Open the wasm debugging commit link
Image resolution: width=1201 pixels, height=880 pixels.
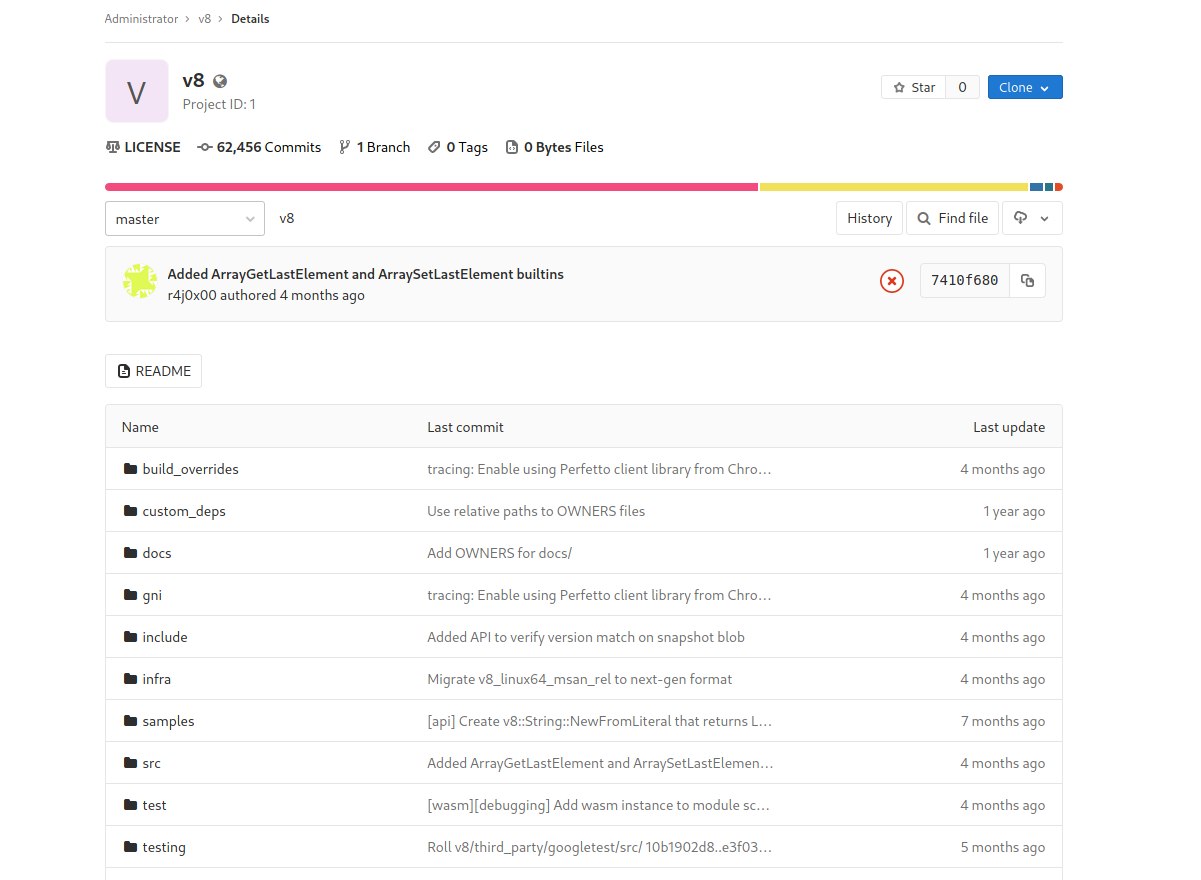point(599,805)
